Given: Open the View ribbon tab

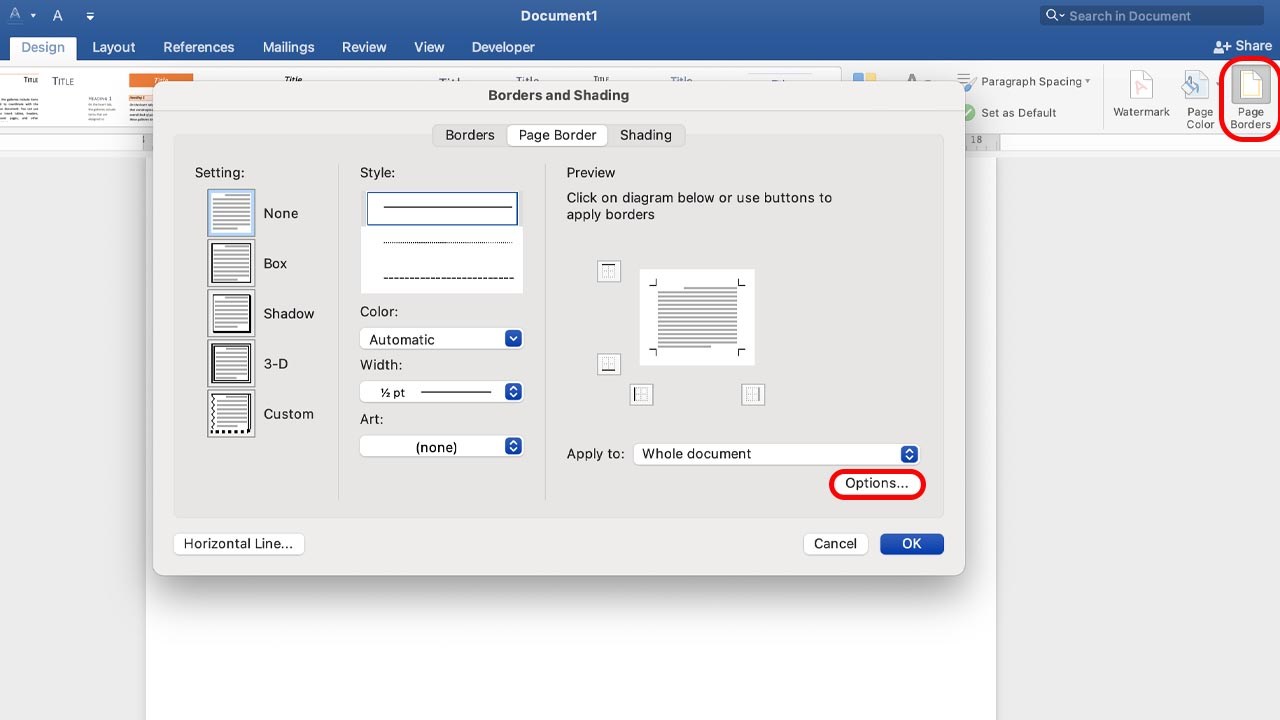Looking at the screenshot, I should tap(429, 47).
